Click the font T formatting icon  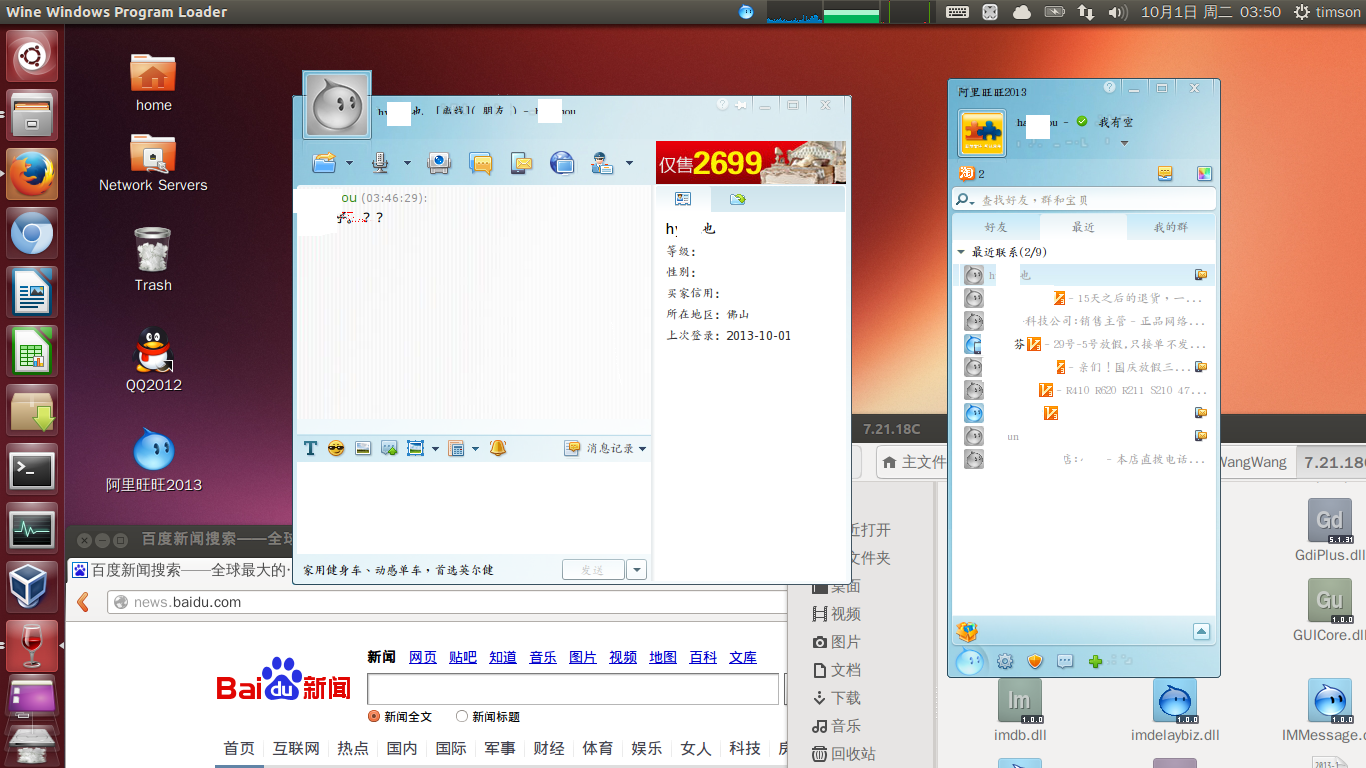pyautogui.click(x=310, y=448)
